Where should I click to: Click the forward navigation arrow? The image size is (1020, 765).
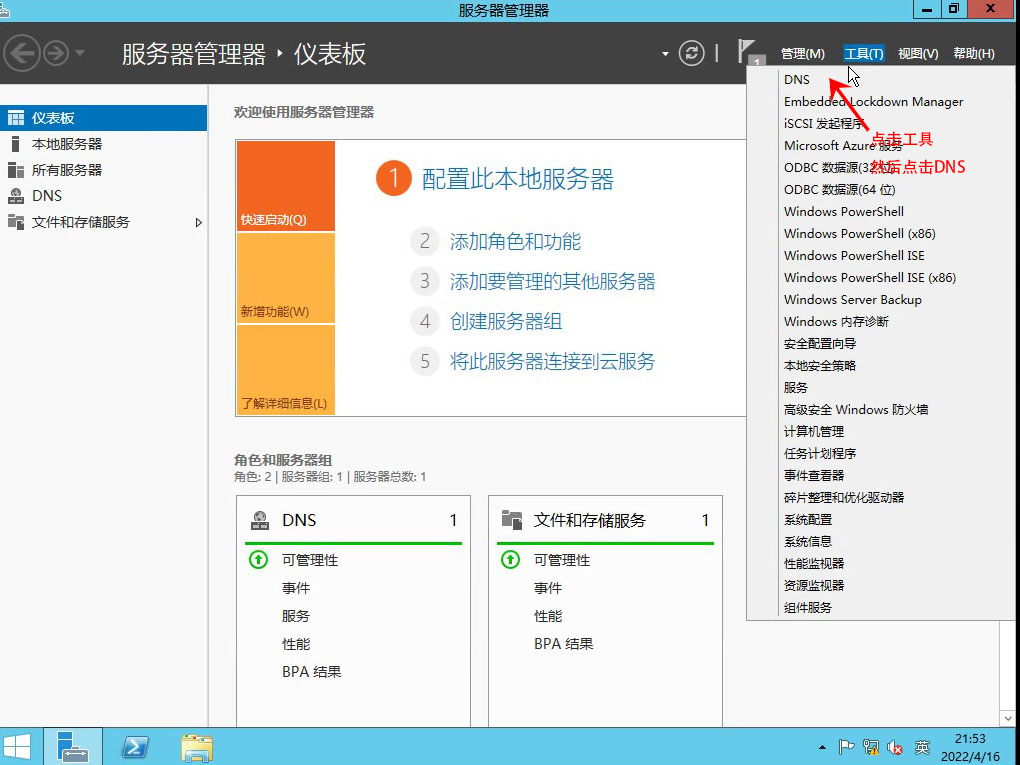click(56, 53)
